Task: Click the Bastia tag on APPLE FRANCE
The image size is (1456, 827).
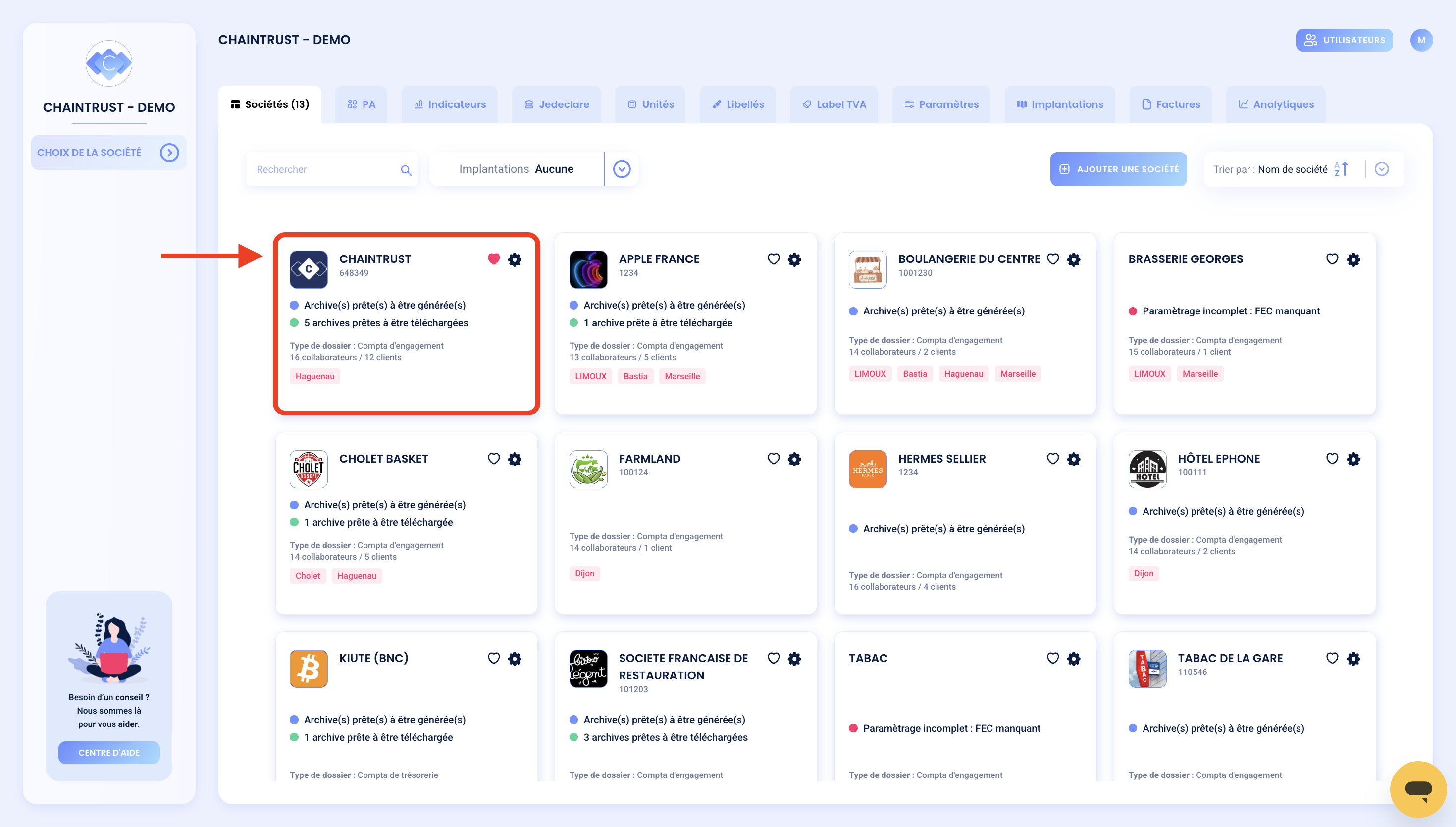Action: [x=635, y=376]
